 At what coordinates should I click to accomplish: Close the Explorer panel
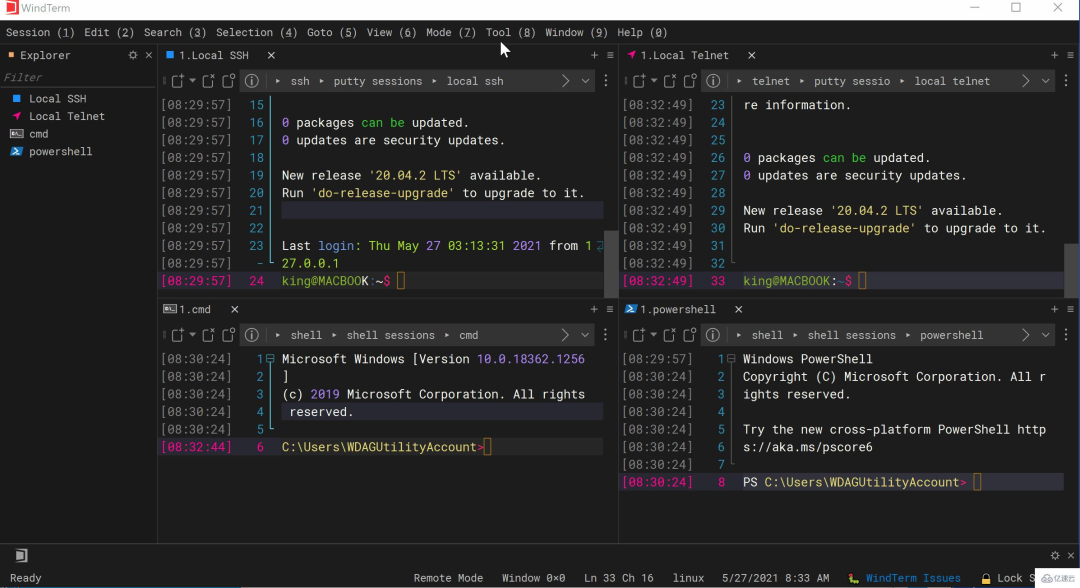pos(149,56)
